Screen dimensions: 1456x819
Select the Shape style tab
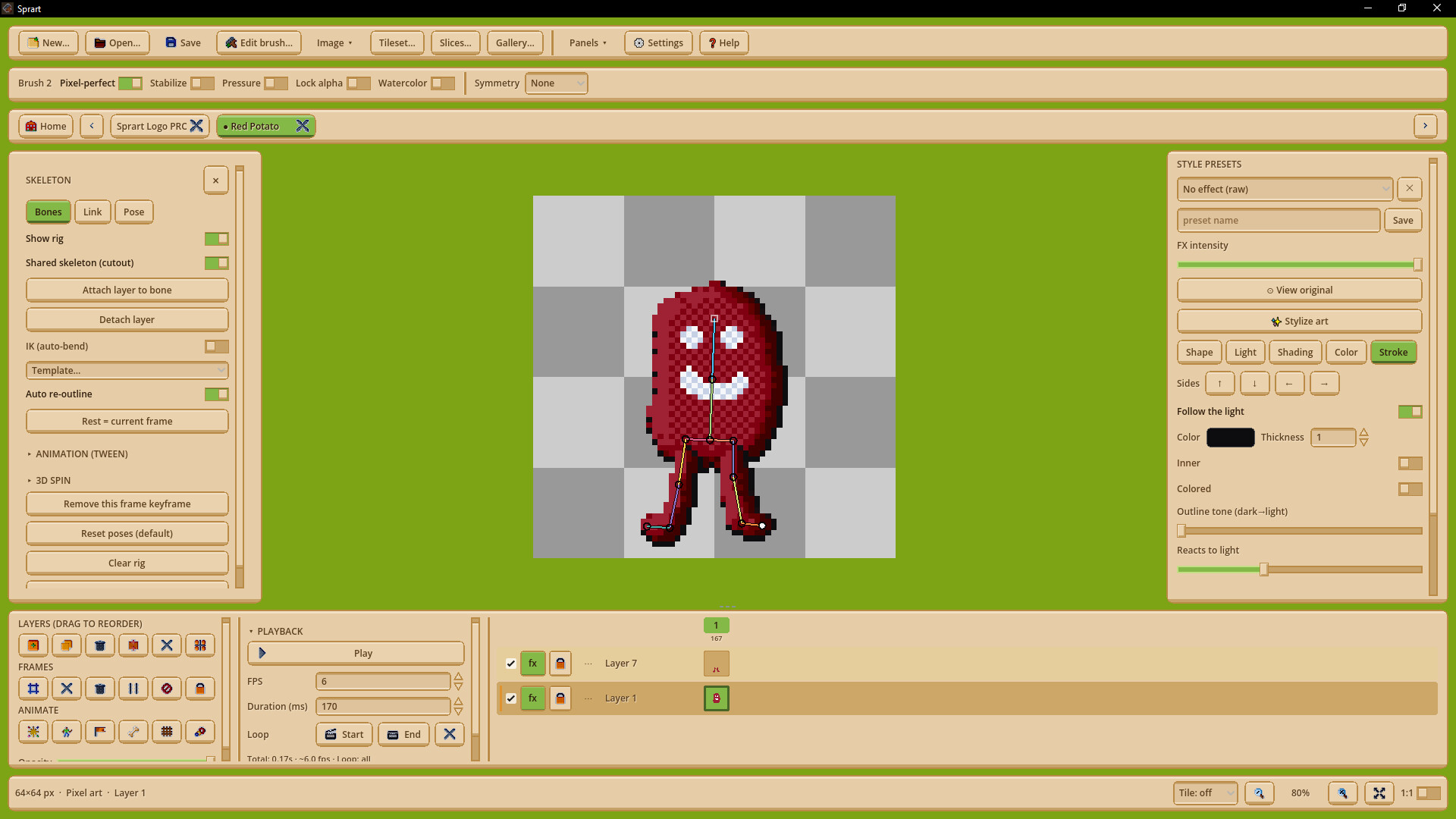click(x=1199, y=353)
